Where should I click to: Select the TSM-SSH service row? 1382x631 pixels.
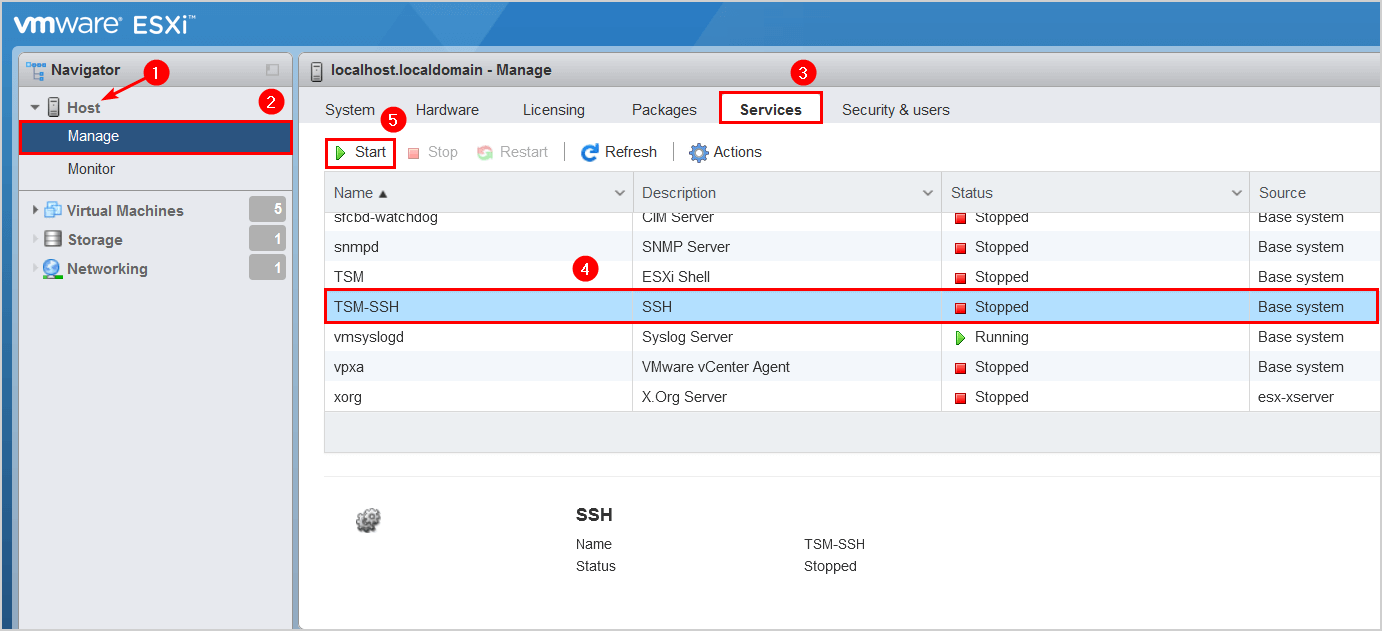coord(852,307)
